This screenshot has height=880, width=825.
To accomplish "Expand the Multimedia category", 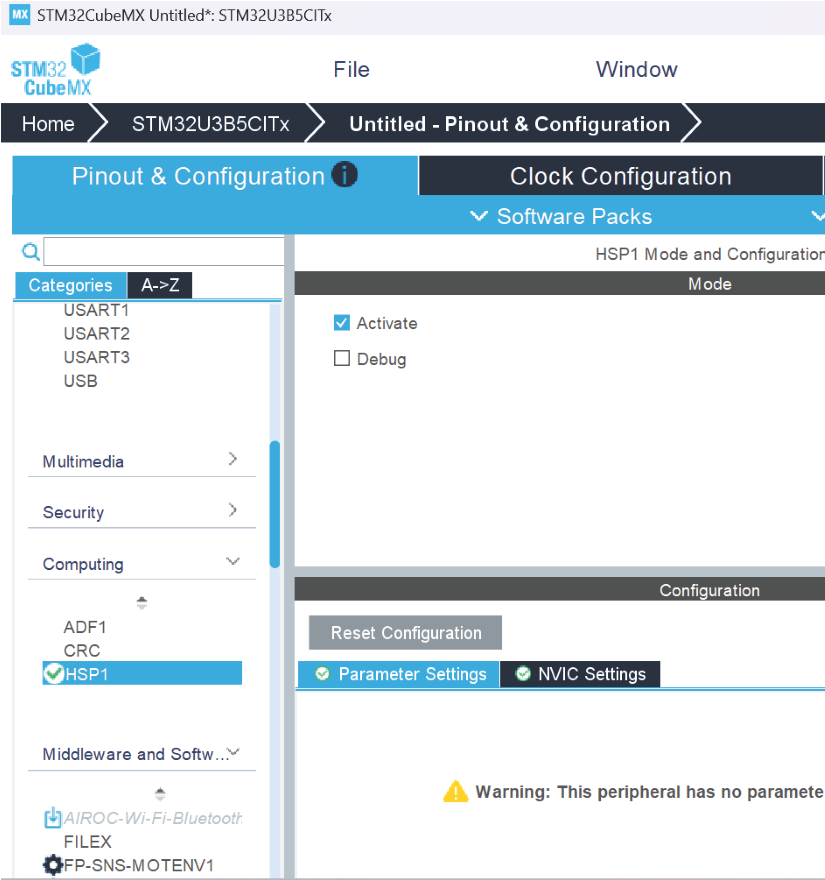I will 141,461.
